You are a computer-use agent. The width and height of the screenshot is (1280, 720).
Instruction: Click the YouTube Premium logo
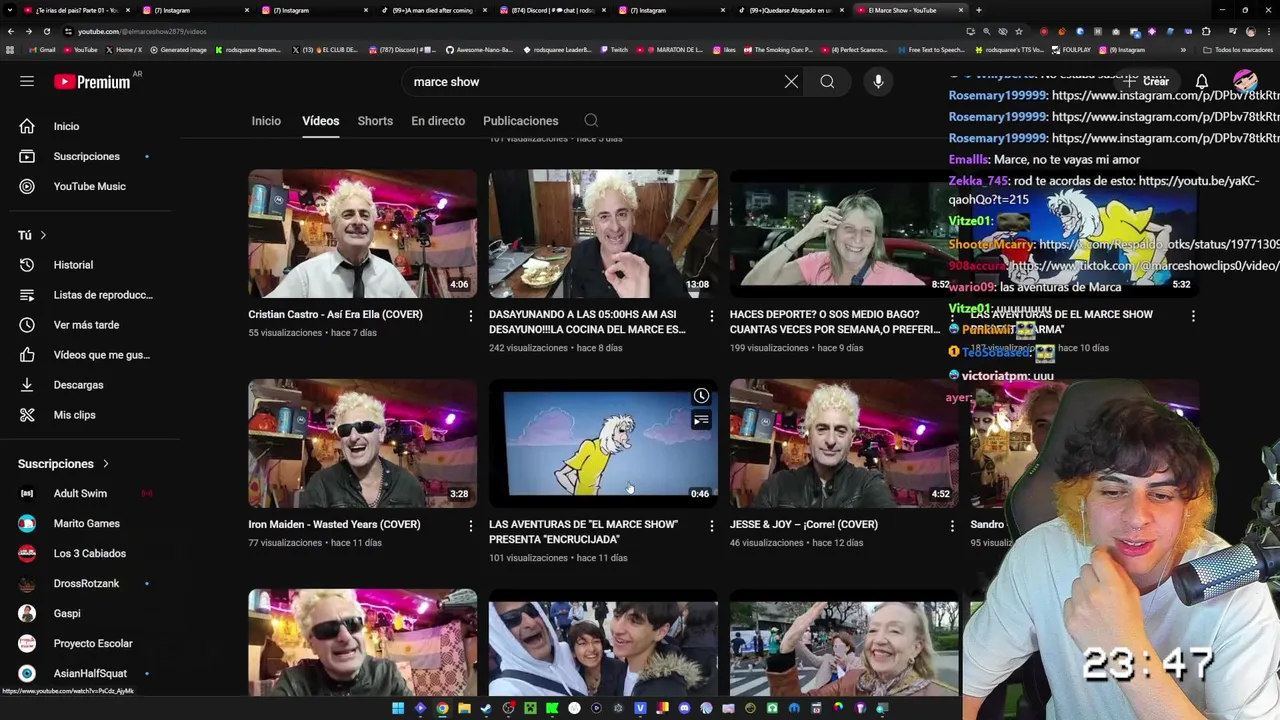pos(92,82)
